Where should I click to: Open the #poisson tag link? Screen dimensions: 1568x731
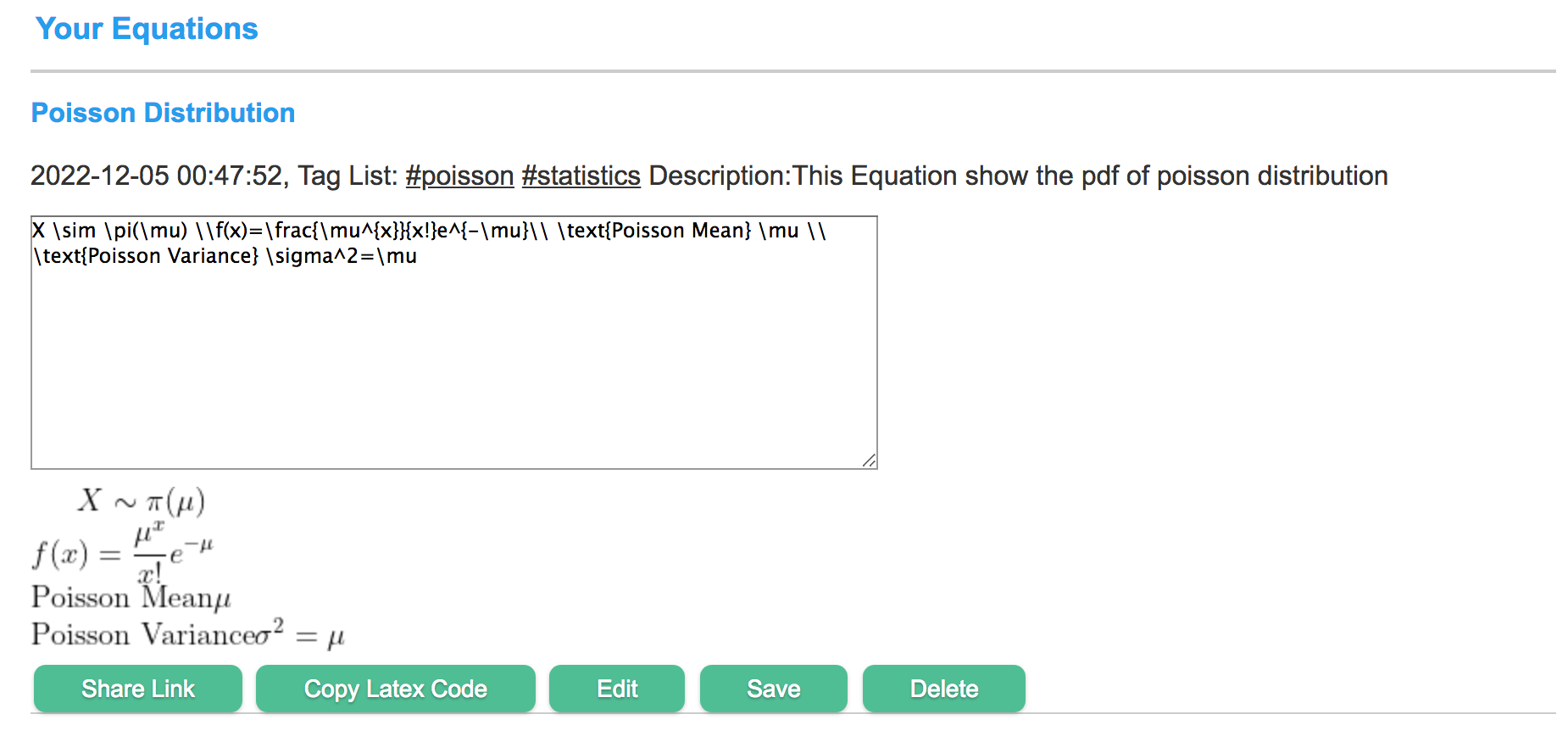pos(459,176)
